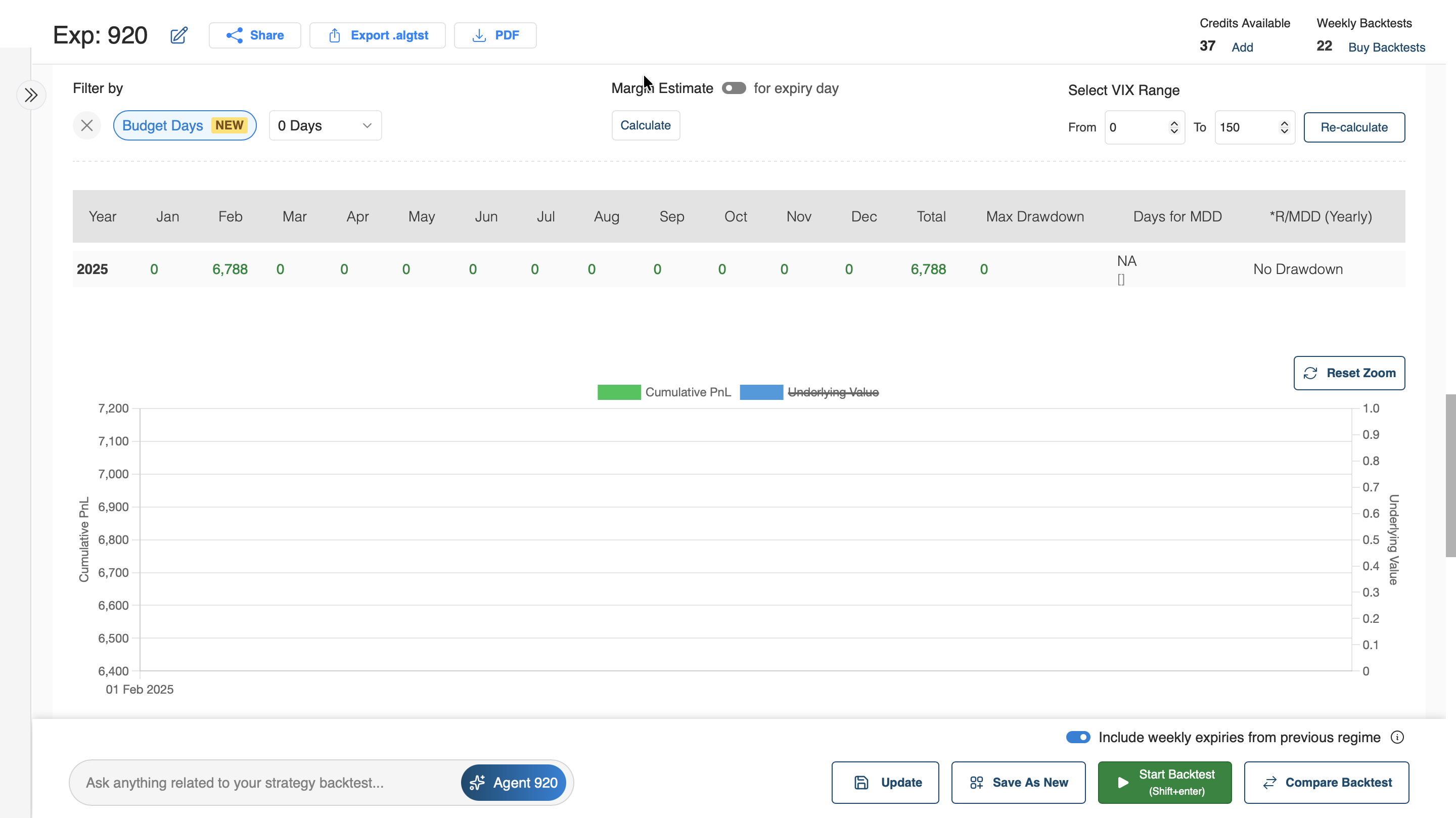Adjust the VIX To value stepper
The height and width of the screenshot is (818, 1456).
coord(1284,127)
